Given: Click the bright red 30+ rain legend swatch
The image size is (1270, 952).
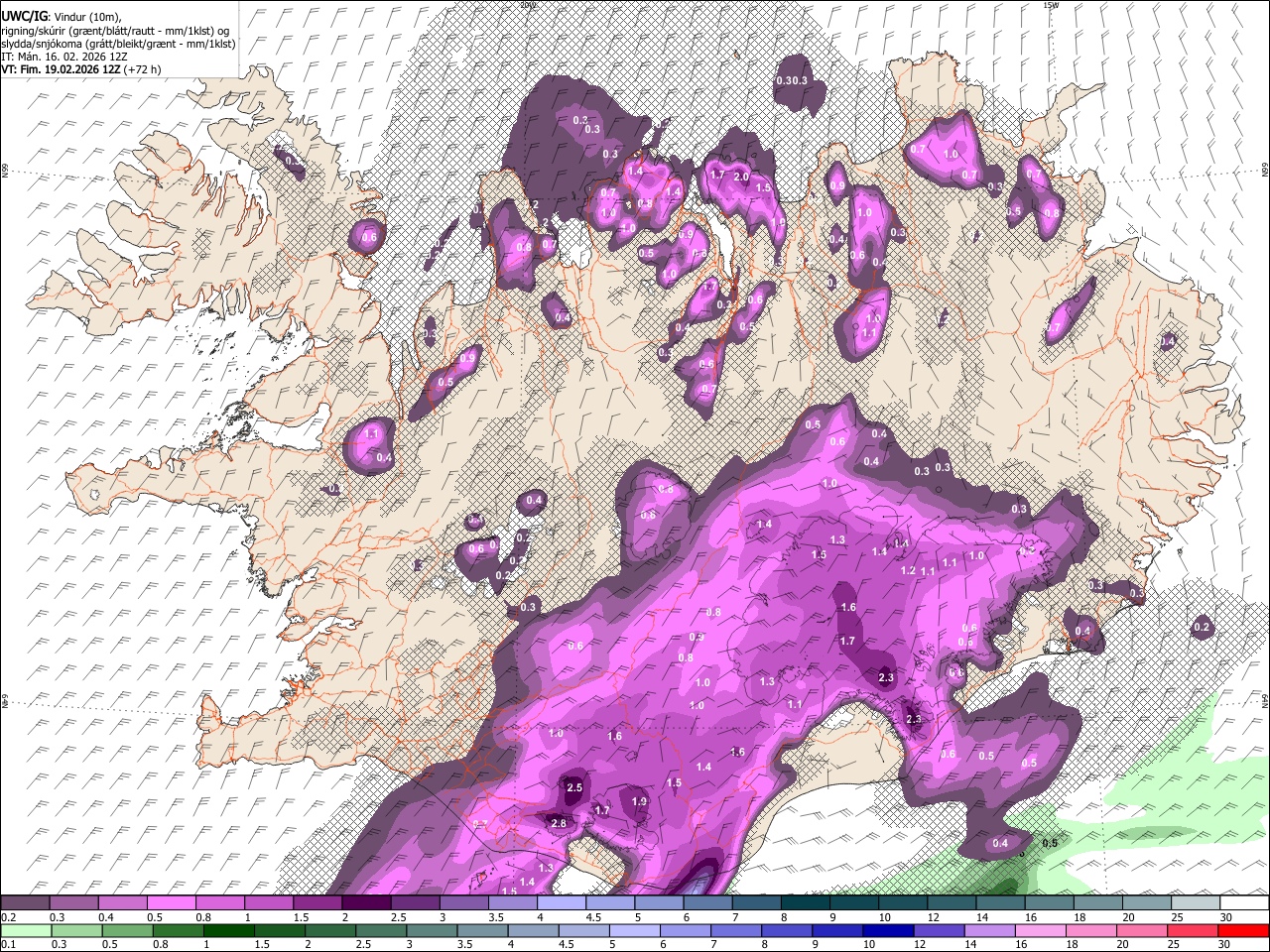Looking at the screenshot, I should (x=1242, y=931).
